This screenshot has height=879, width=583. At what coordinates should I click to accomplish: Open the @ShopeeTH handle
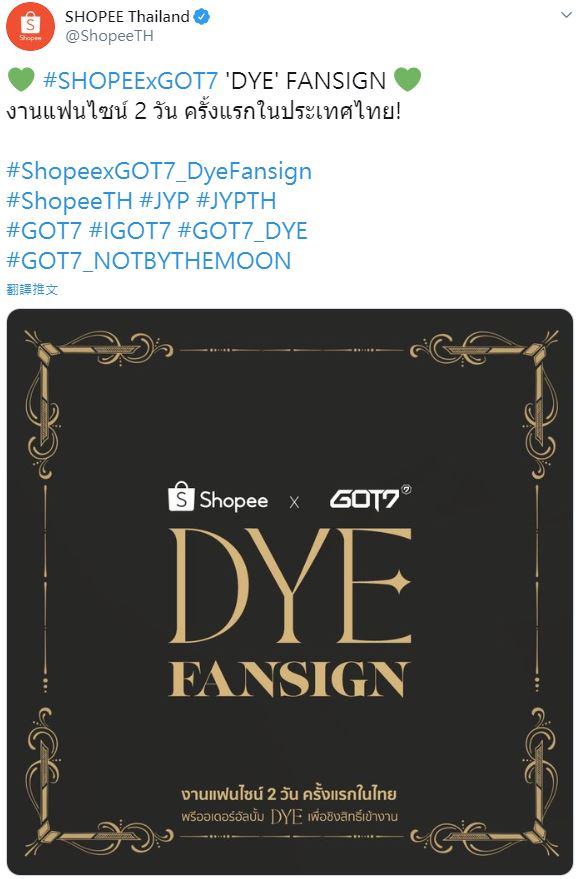[109, 36]
